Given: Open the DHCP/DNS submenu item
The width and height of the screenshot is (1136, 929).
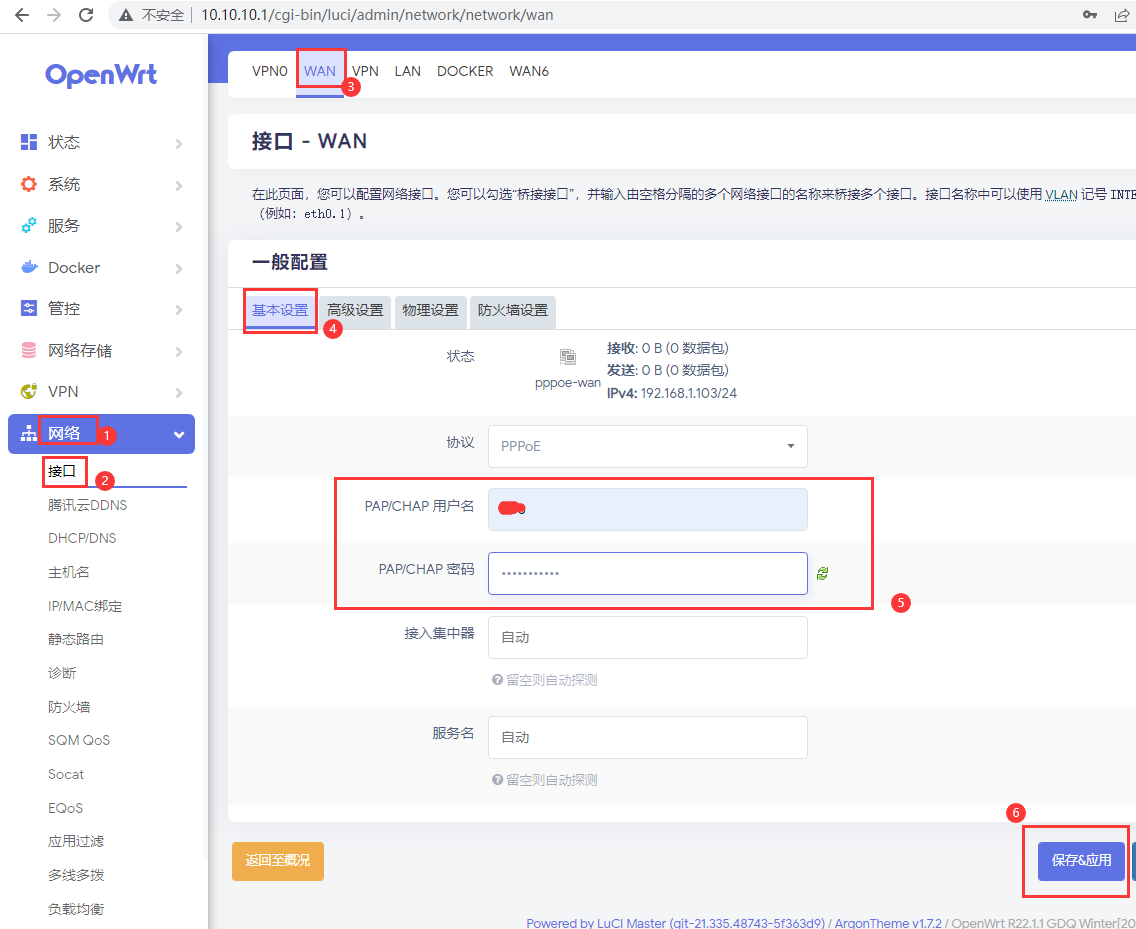Looking at the screenshot, I should coord(82,538).
